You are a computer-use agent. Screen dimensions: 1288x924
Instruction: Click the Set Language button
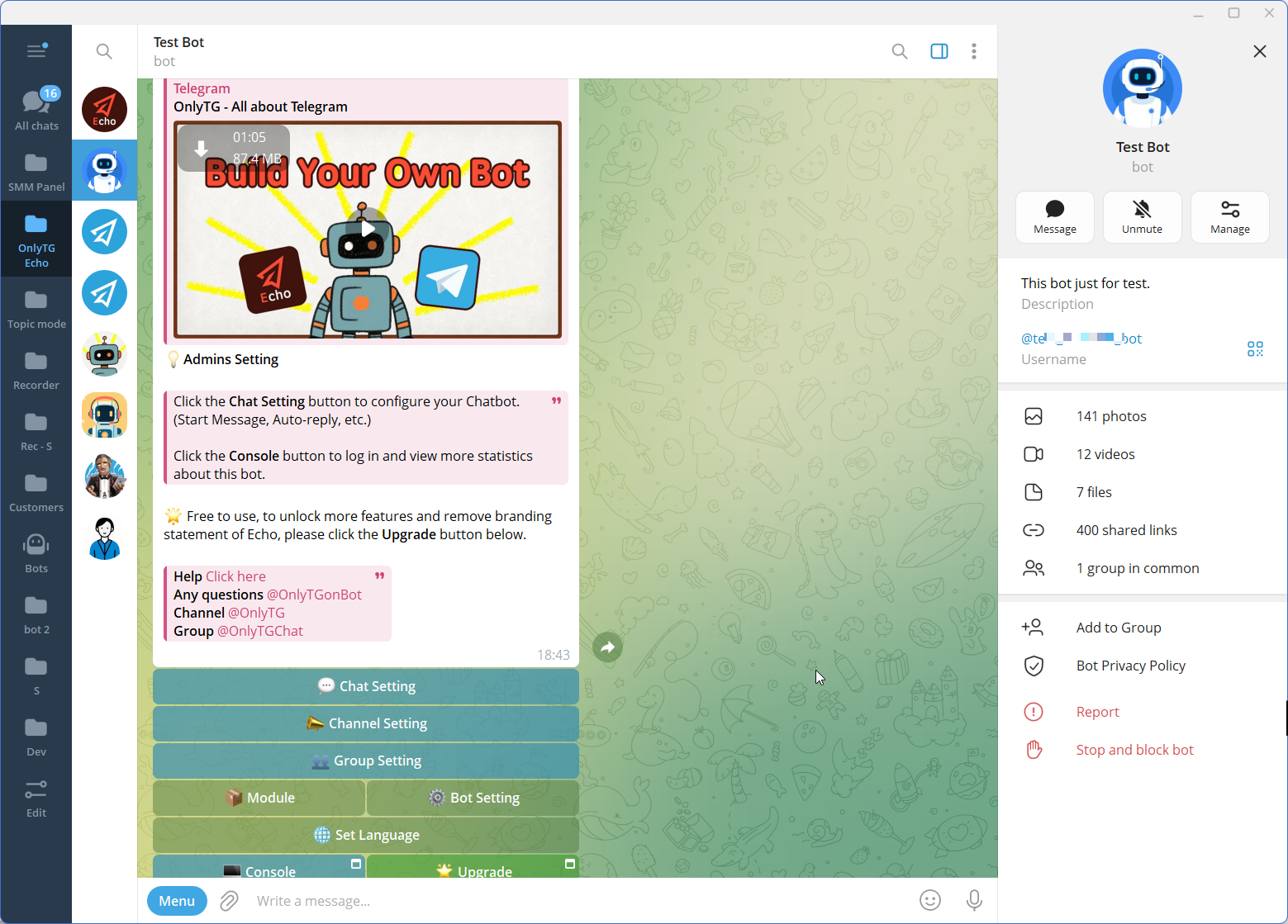pyautogui.click(x=366, y=835)
